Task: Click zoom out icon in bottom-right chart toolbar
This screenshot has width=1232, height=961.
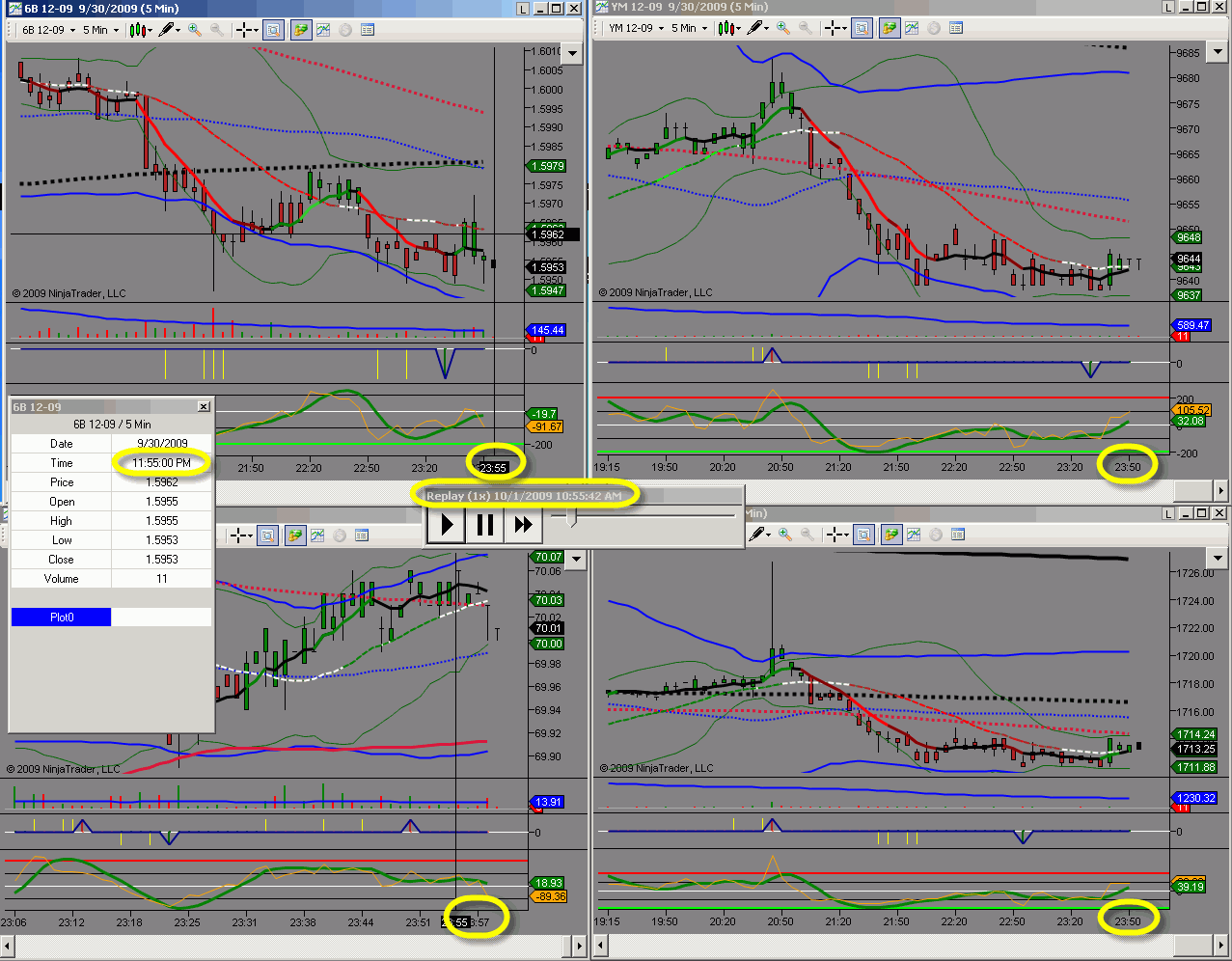Action: click(807, 534)
